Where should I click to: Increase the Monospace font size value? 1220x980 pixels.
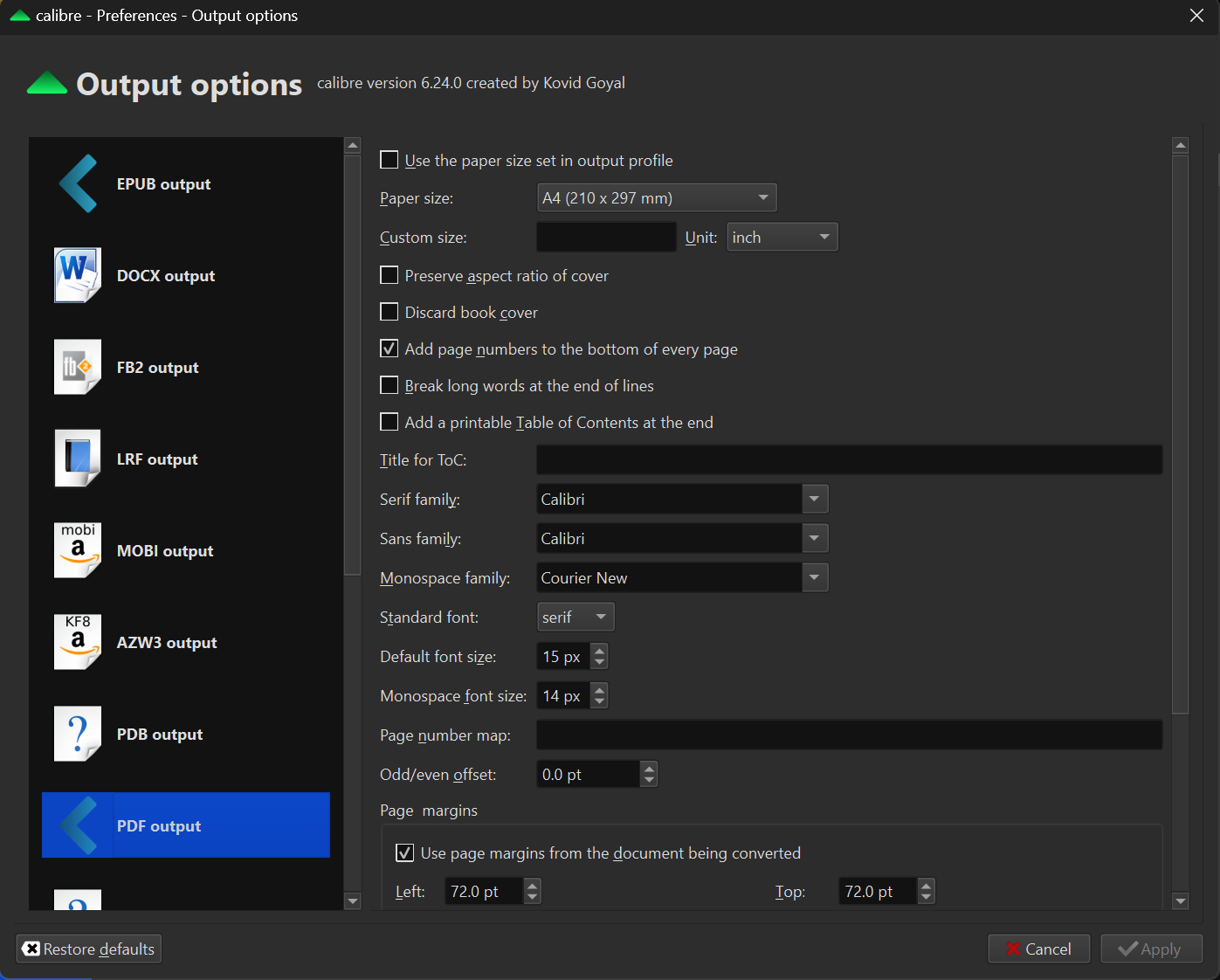click(599, 688)
